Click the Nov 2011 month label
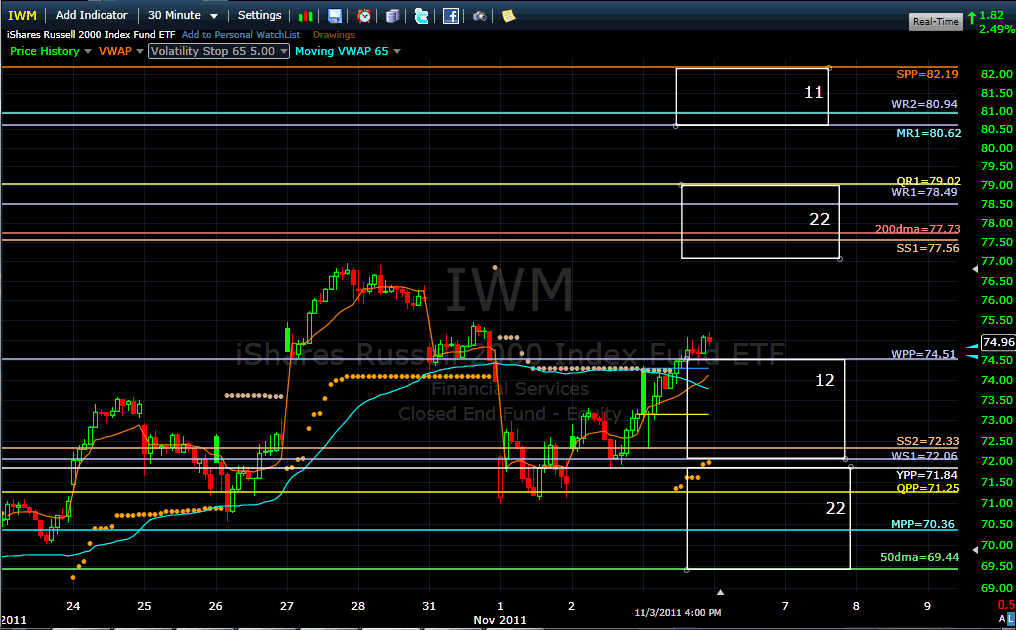The width and height of the screenshot is (1016, 630). pos(500,620)
